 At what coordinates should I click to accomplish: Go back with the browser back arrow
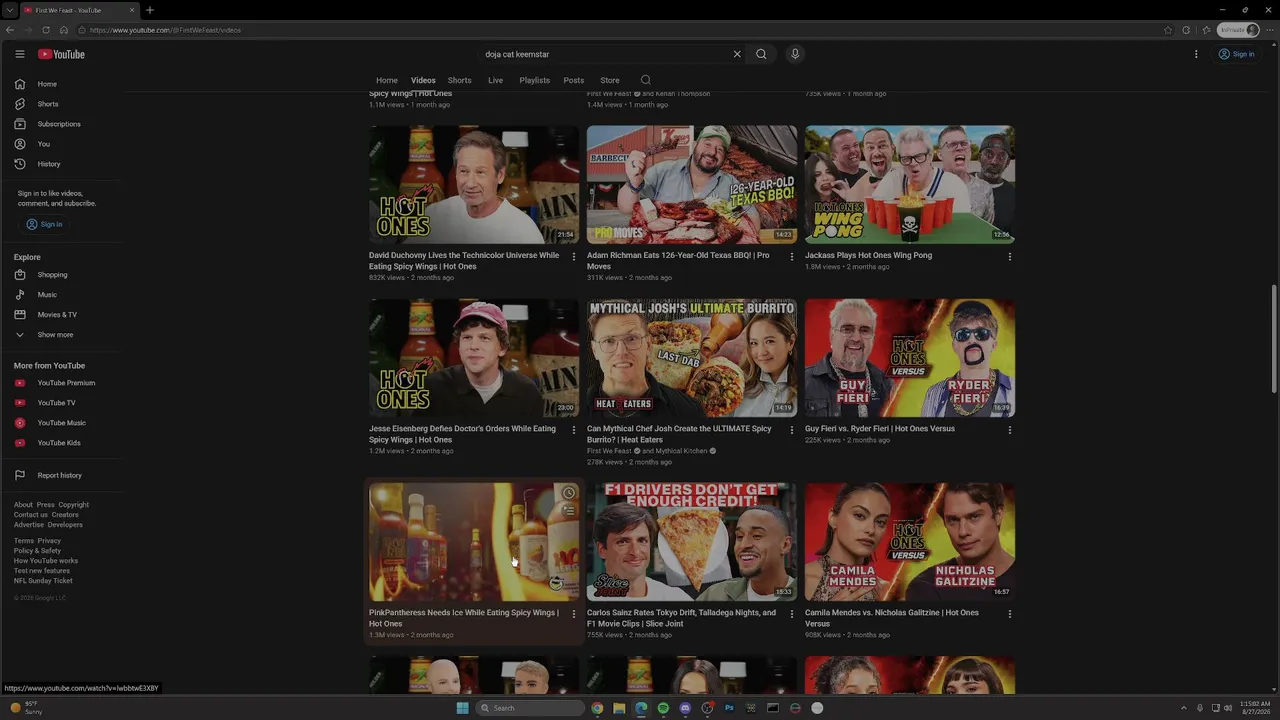coord(10,30)
